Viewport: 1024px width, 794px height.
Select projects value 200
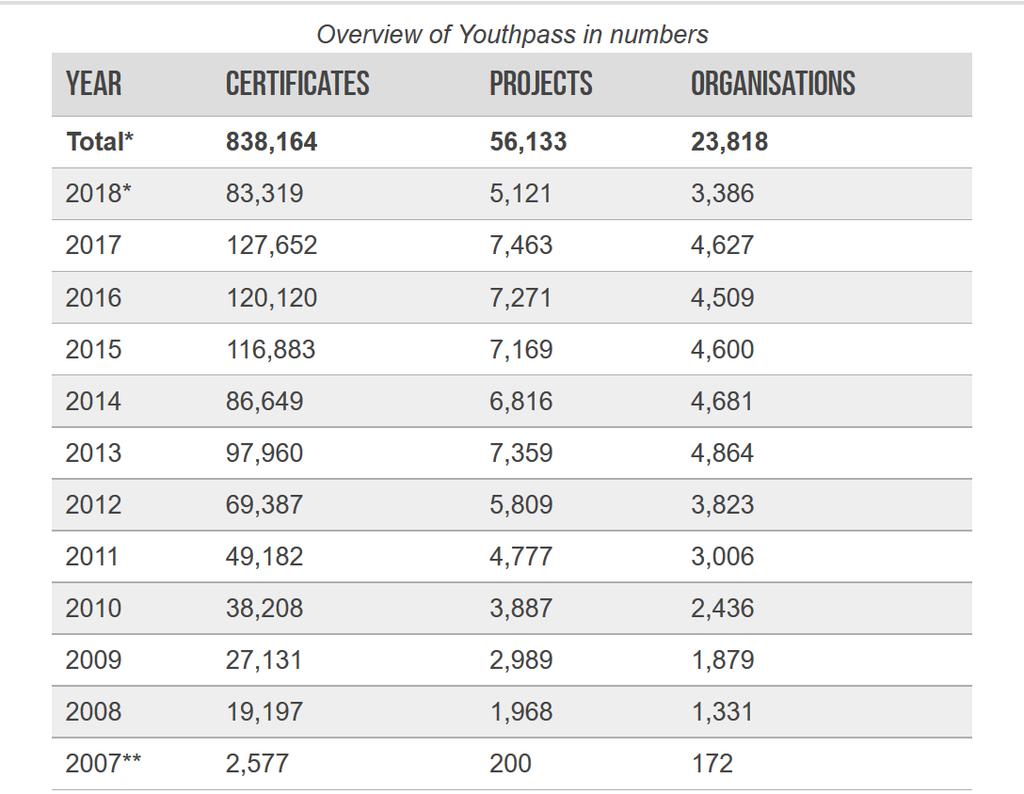510,763
